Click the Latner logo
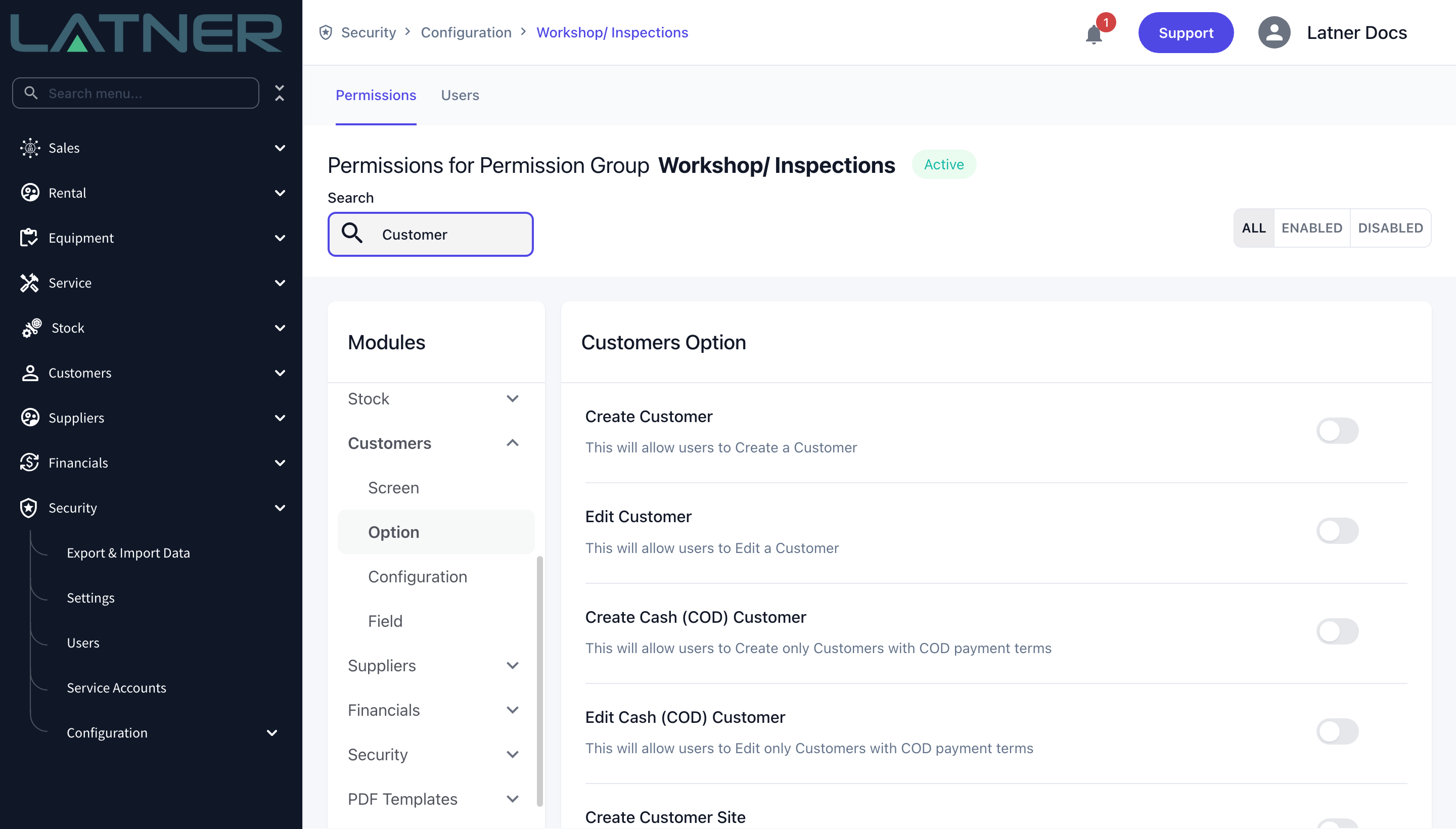 tap(146, 33)
